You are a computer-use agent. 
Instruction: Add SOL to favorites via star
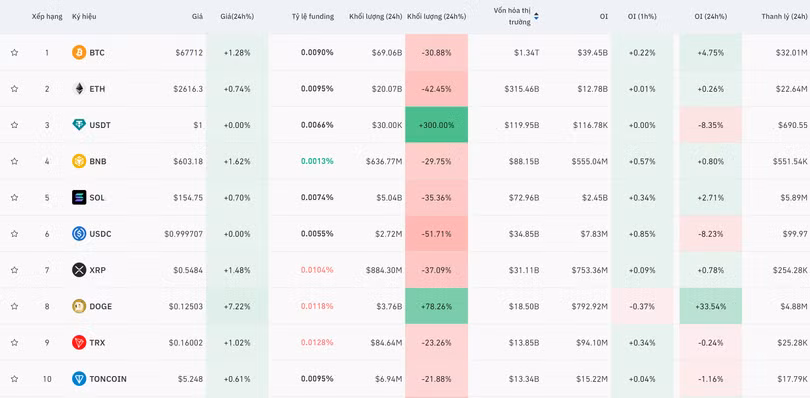pos(14,197)
